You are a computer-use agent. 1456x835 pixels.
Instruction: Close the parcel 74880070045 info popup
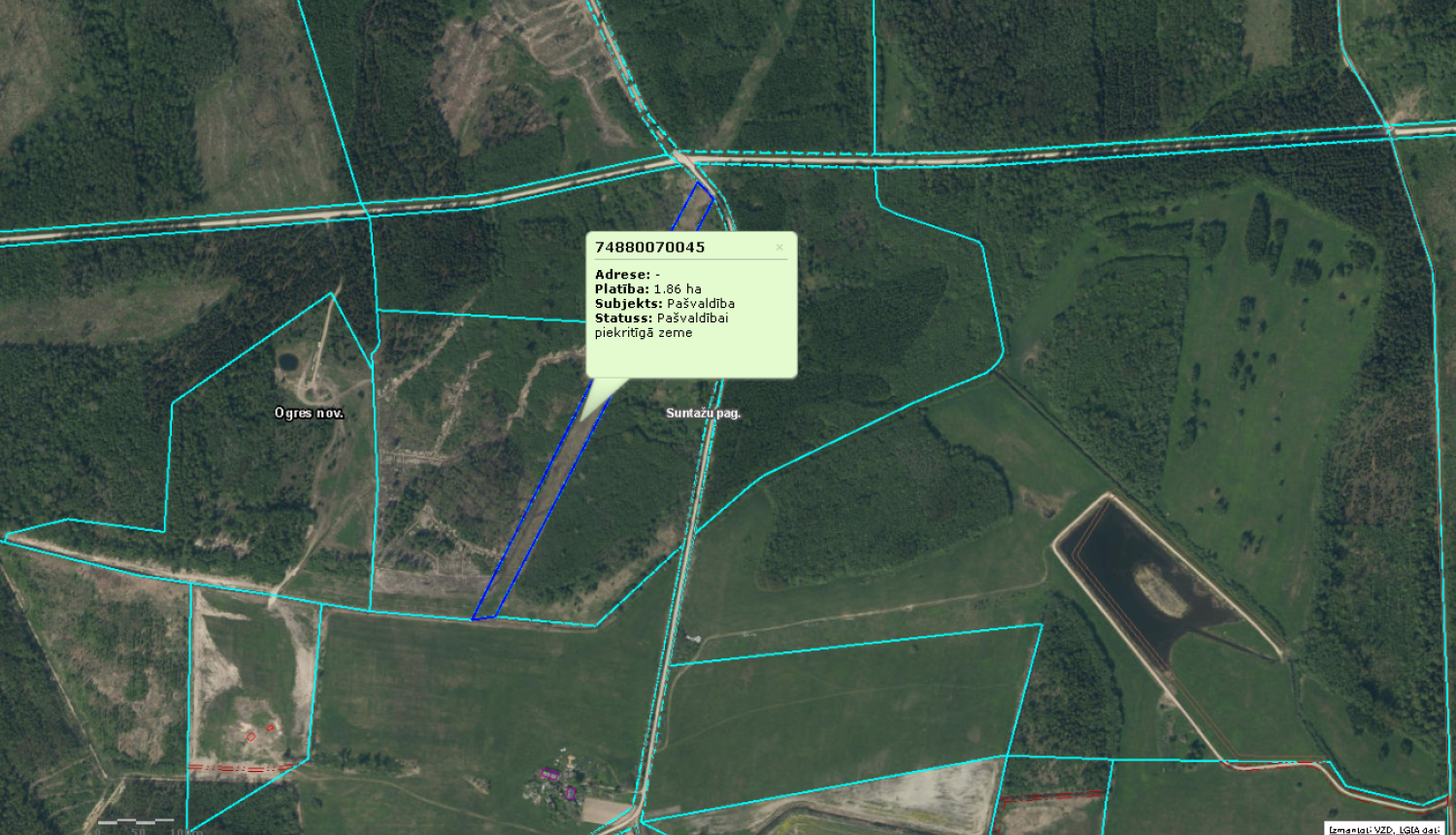click(x=778, y=248)
